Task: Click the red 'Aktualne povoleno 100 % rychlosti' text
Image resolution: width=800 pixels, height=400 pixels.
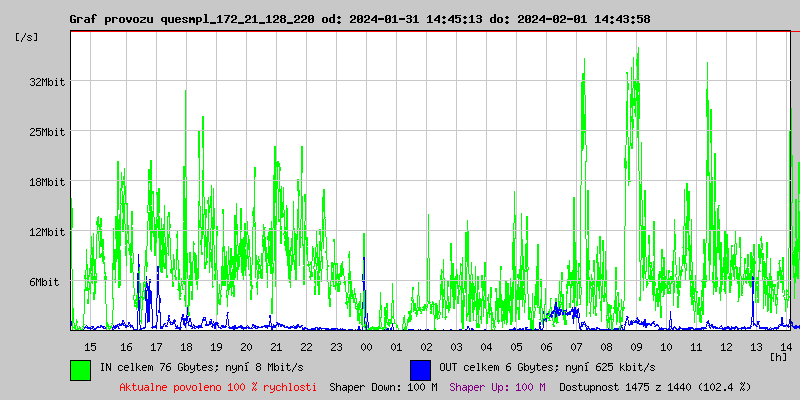Action: 218,387
